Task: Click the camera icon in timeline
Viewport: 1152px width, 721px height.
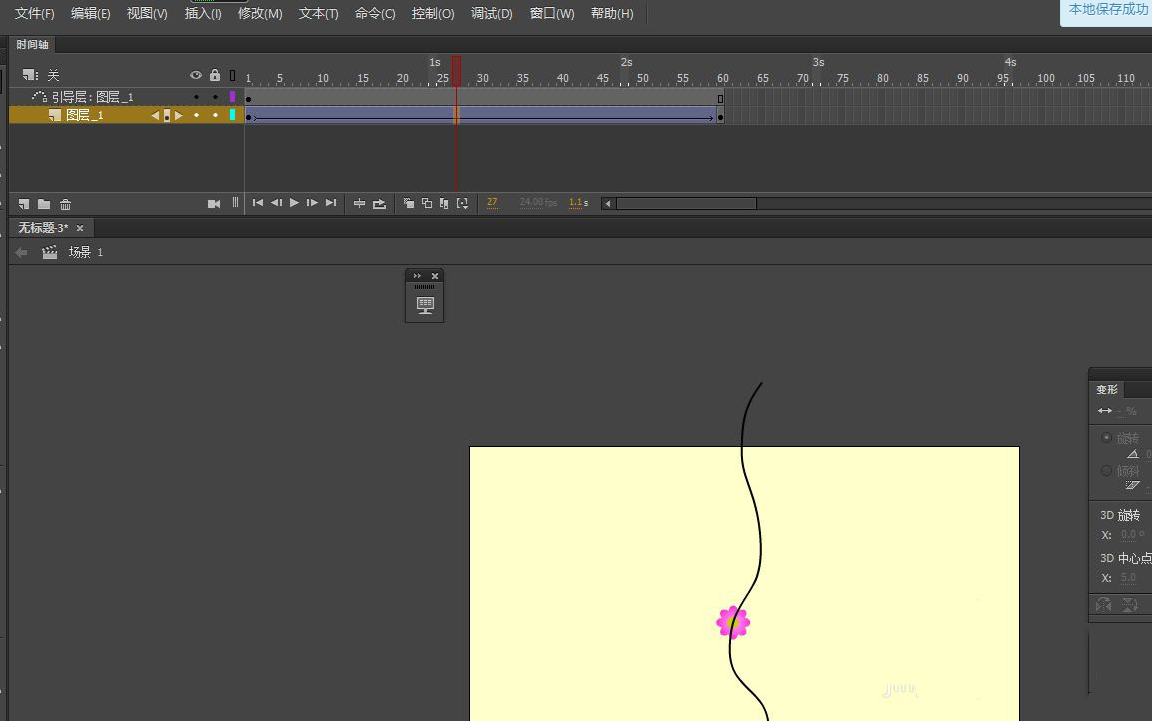Action: [213, 204]
